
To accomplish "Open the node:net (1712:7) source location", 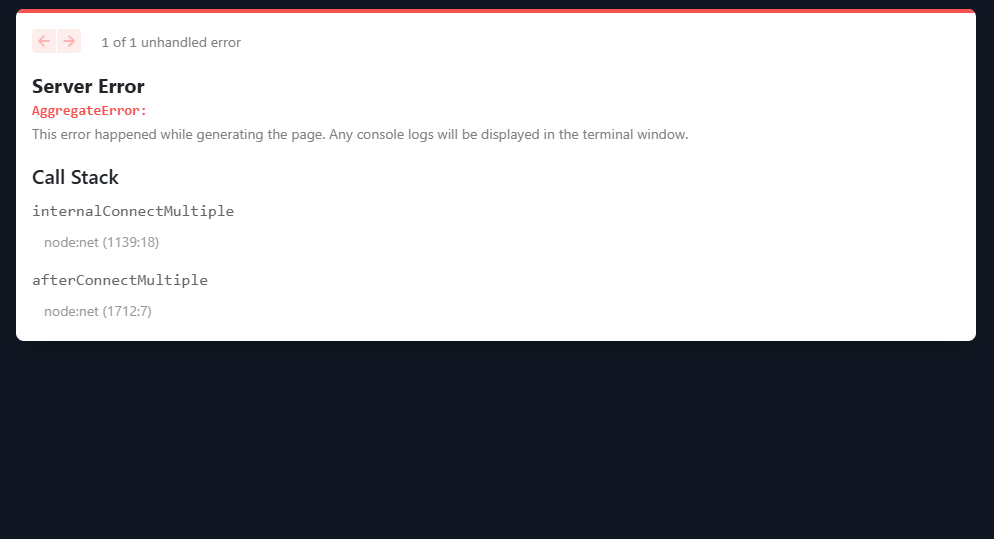I will [98, 311].
